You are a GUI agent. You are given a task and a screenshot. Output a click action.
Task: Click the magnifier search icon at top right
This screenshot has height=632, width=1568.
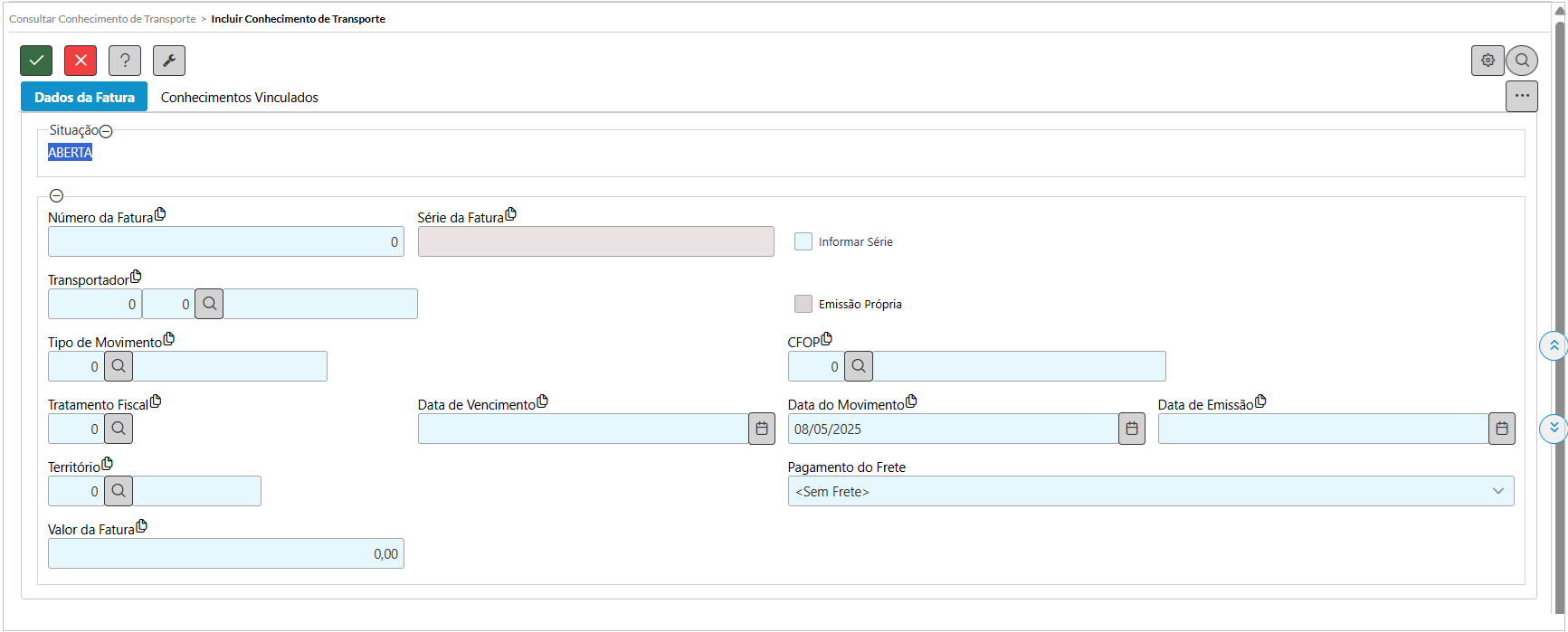click(1522, 61)
